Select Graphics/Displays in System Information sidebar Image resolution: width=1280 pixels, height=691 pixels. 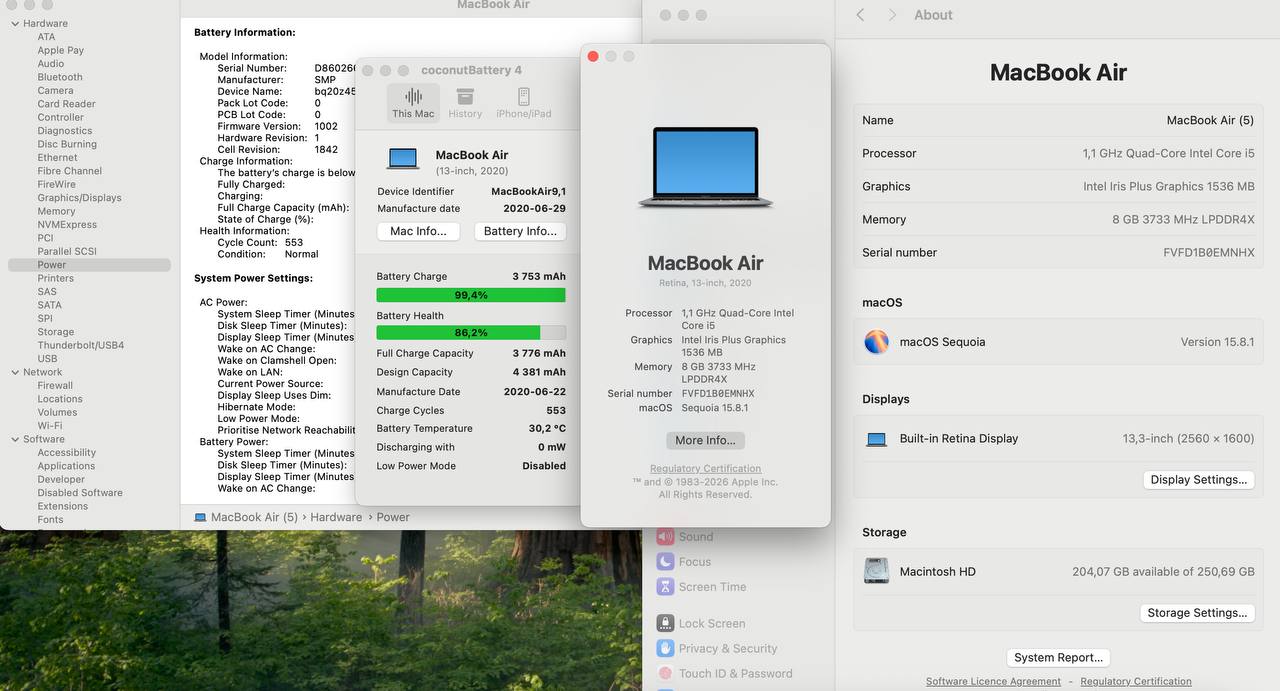[79, 198]
